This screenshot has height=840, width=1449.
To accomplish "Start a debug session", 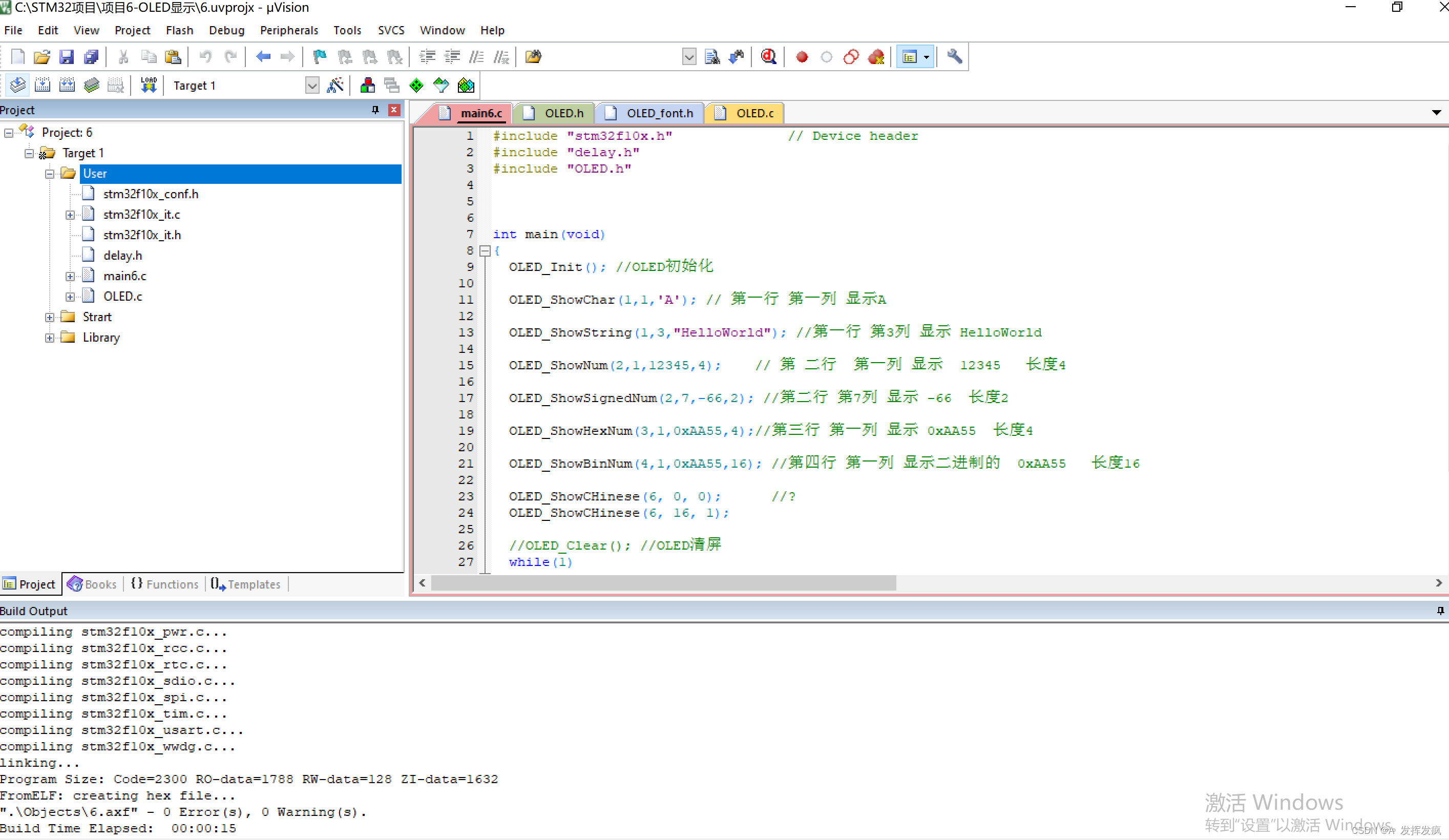I will point(769,56).
